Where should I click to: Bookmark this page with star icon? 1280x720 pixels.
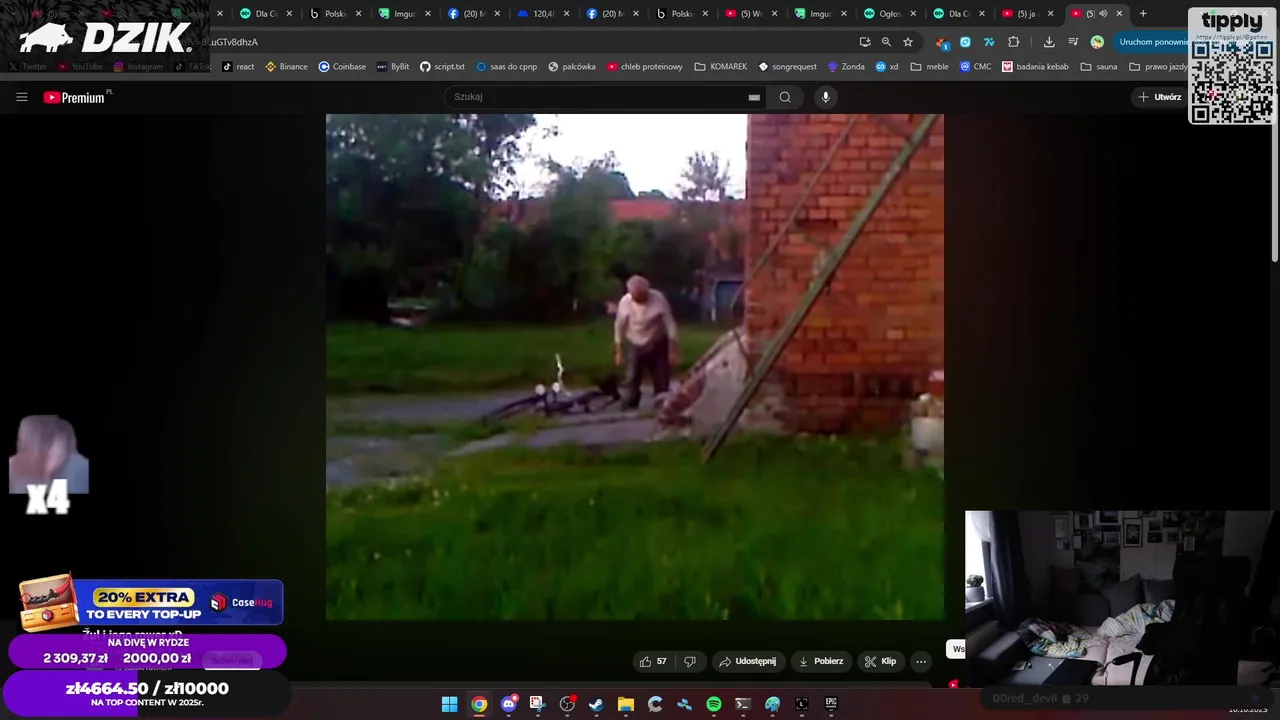(908, 42)
